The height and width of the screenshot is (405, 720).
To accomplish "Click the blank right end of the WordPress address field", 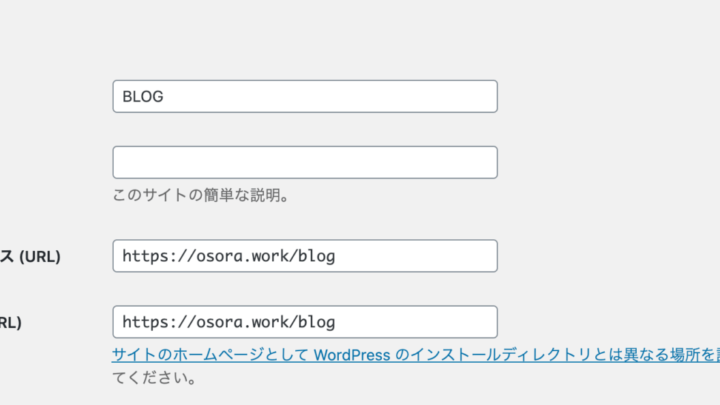I will [470, 256].
